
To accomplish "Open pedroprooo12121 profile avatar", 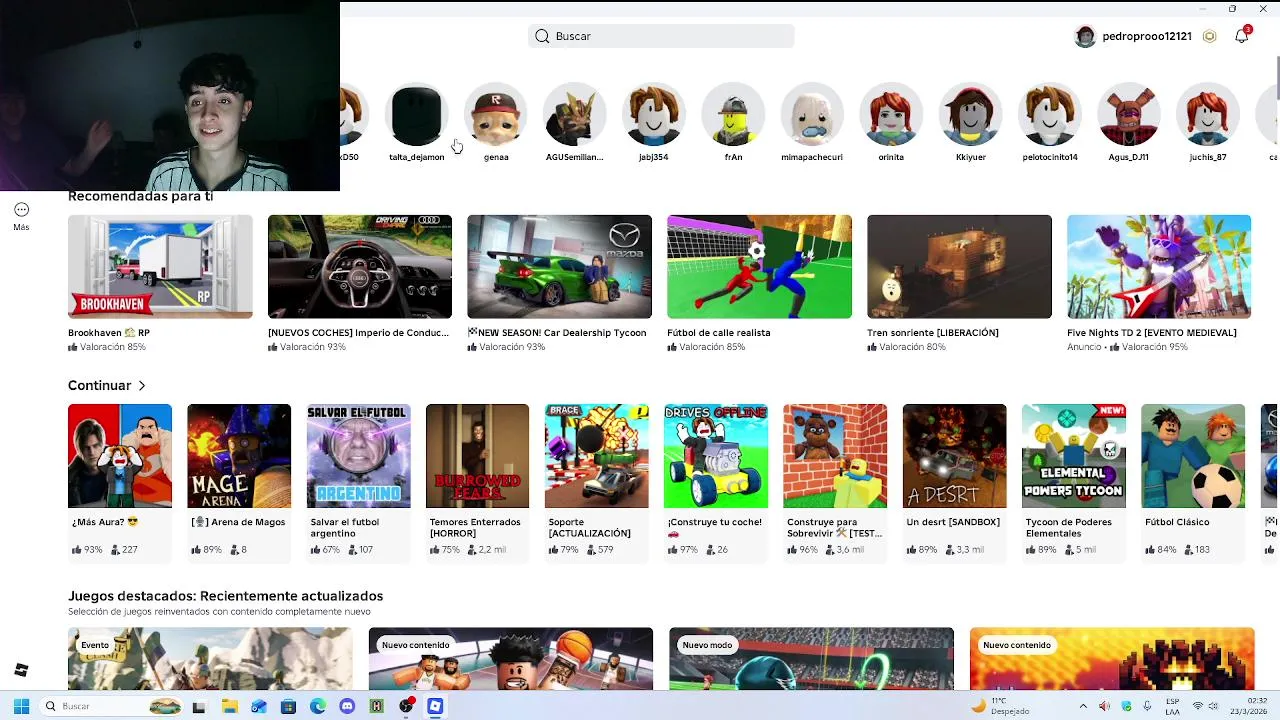I will coord(1085,37).
